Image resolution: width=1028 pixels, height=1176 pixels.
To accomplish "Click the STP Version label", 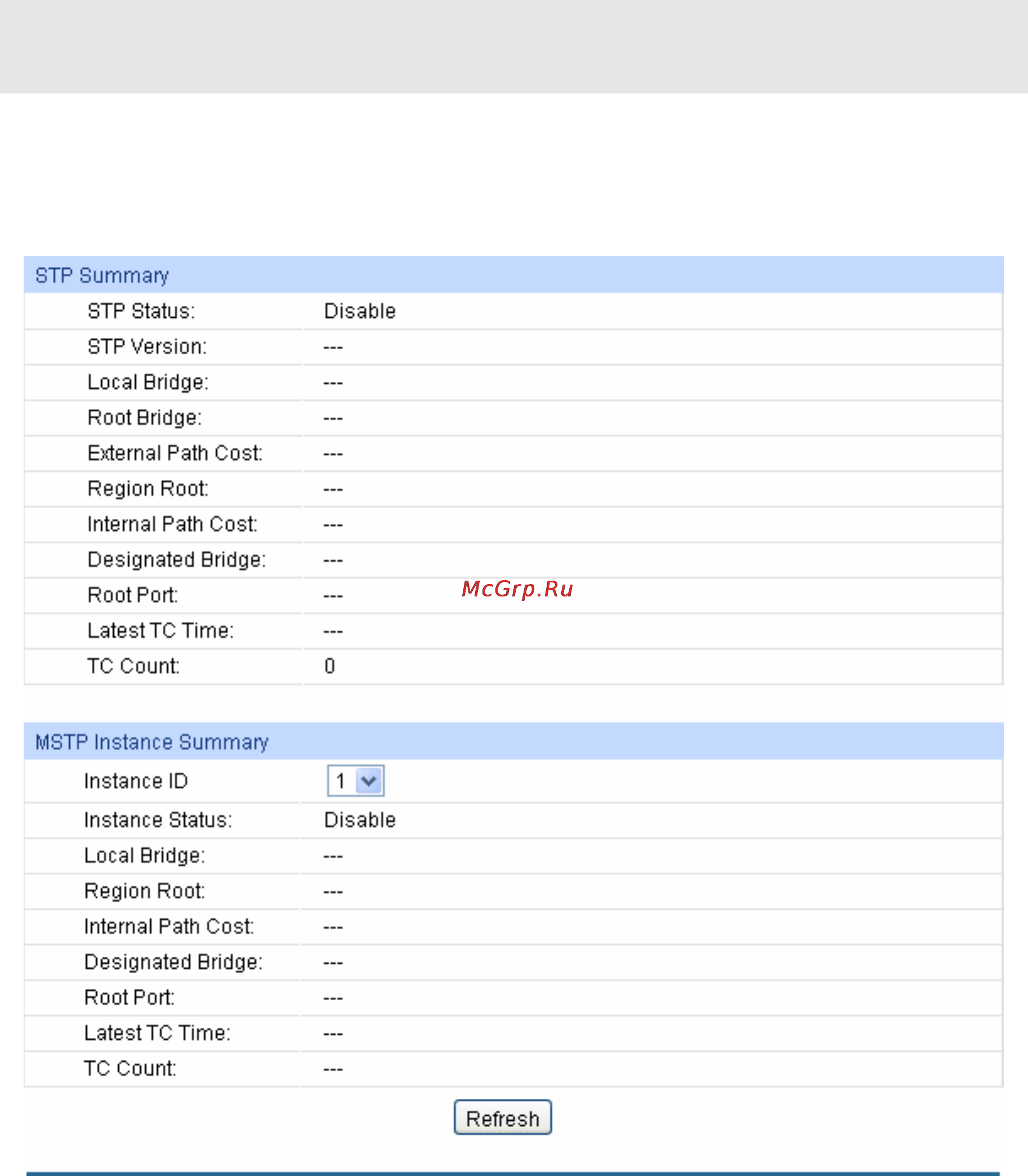I will pyautogui.click(x=148, y=346).
